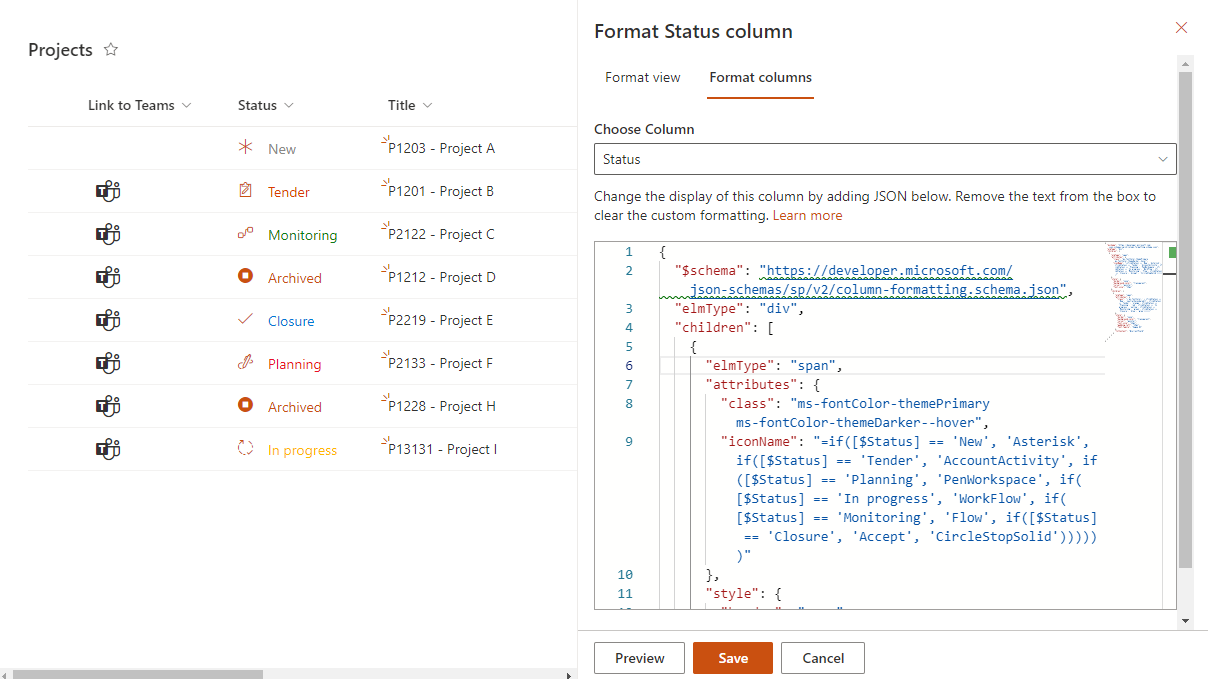Screen dimensions: 1208x679
Task: Click the 'Closure' status text
Action: 291,321
